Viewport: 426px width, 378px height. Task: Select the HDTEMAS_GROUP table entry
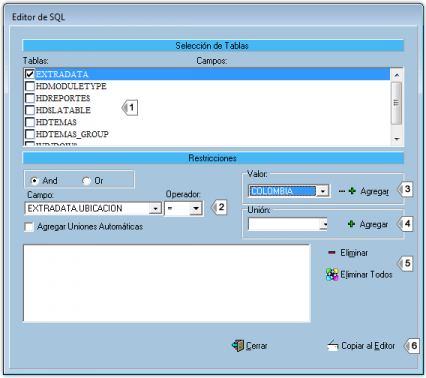tap(72, 134)
